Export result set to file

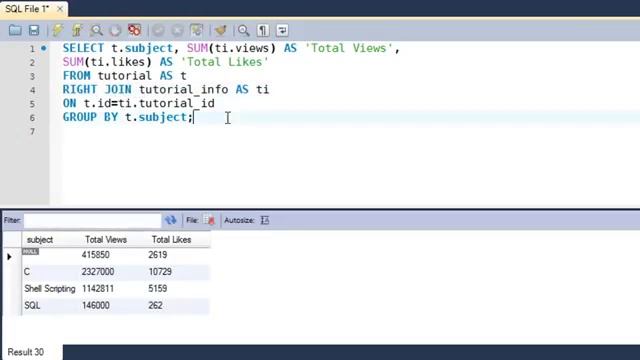210,220
